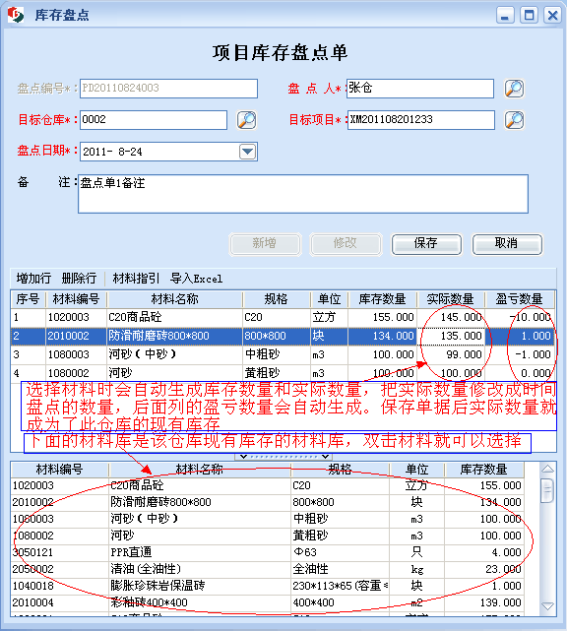Select 河砂(中砂) row in upper grid
Screen dimensions: 567x631
282,355
